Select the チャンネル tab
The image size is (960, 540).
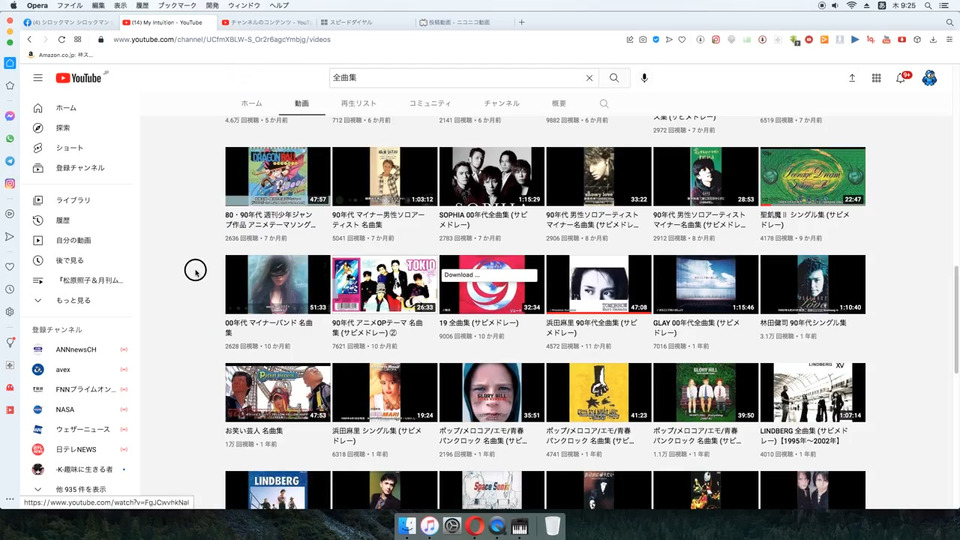click(x=501, y=103)
